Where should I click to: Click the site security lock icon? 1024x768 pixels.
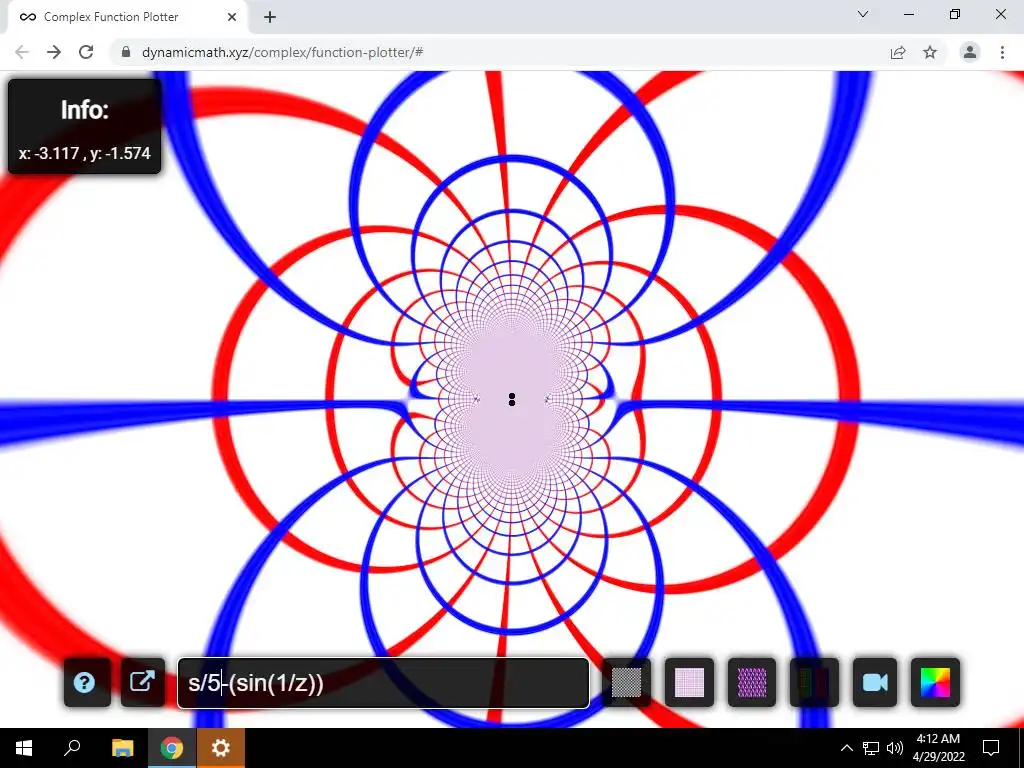pos(126,52)
